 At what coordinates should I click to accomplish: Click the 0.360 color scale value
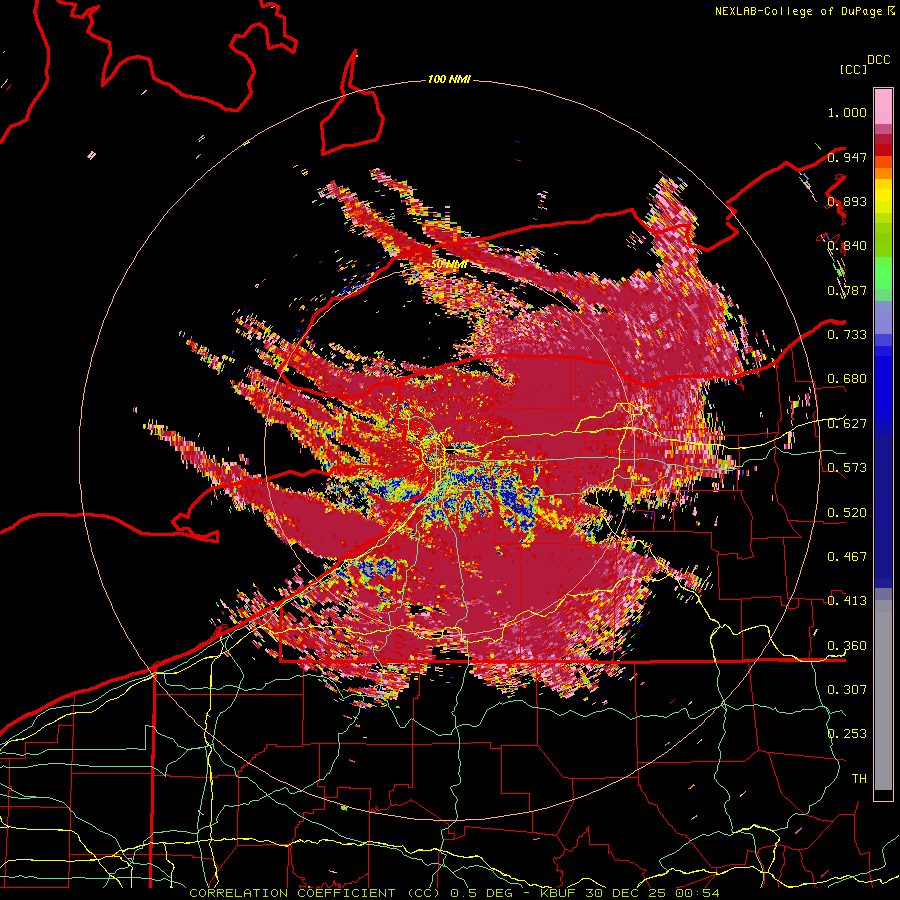(x=847, y=646)
